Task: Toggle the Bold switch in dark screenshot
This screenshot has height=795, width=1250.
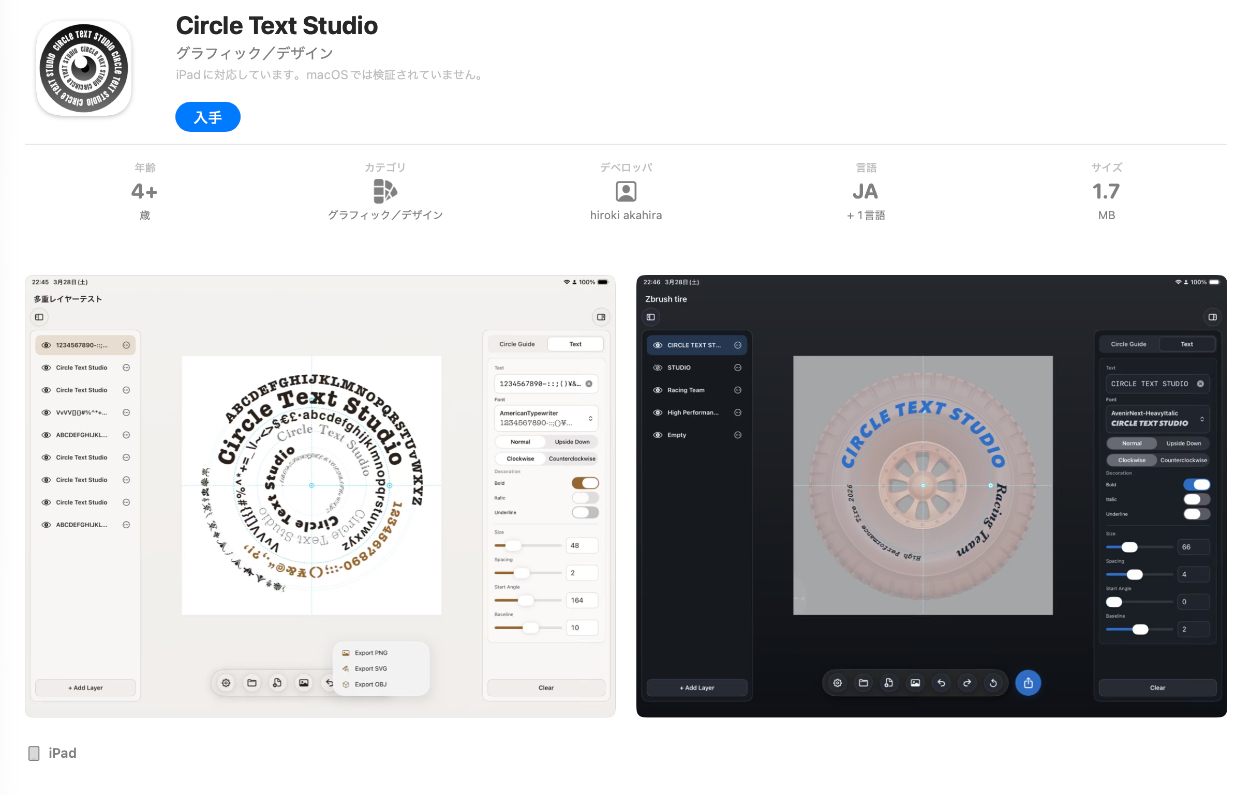Action: pos(1196,485)
